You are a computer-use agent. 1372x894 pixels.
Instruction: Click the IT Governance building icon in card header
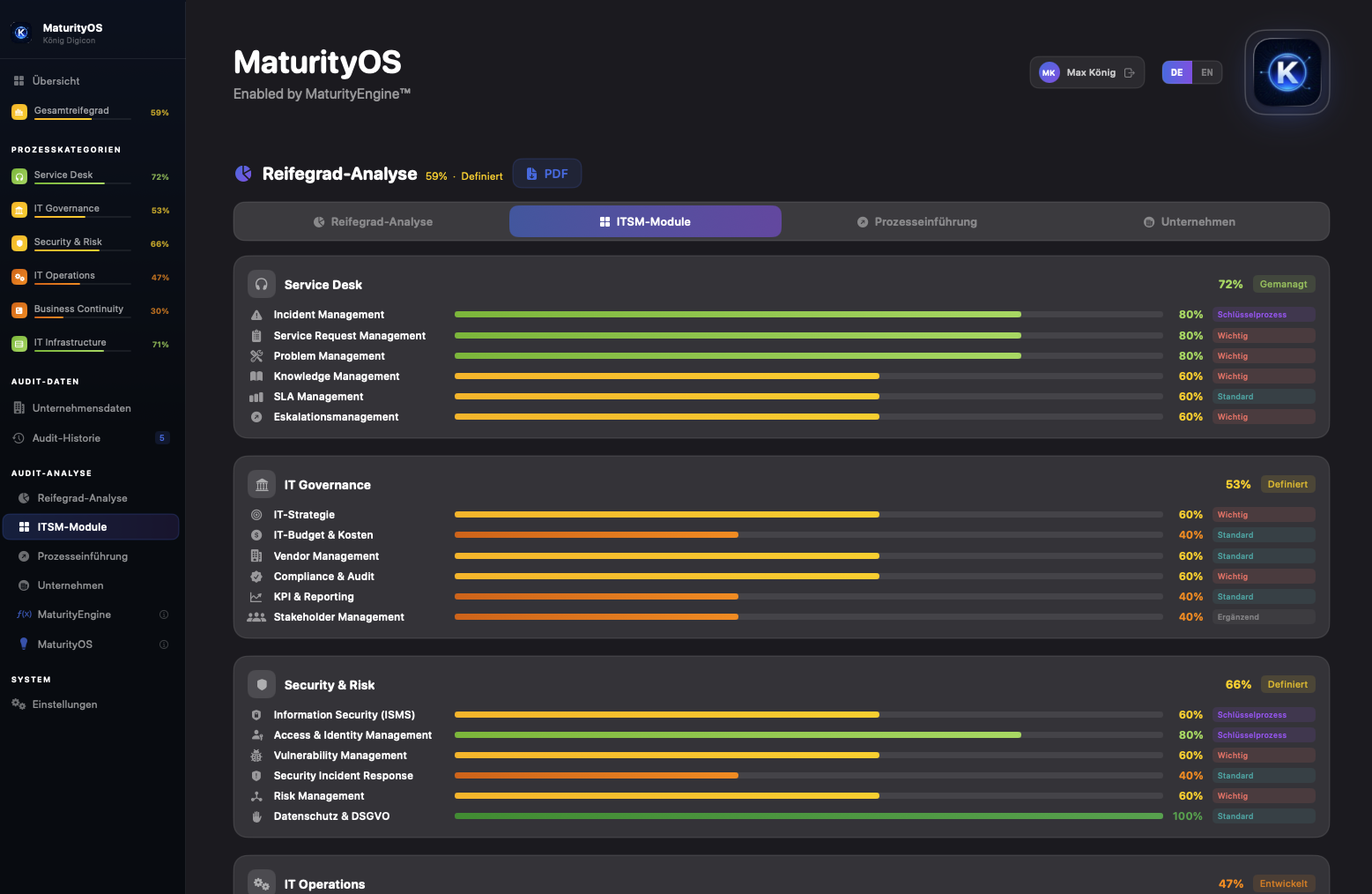[x=262, y=485]
